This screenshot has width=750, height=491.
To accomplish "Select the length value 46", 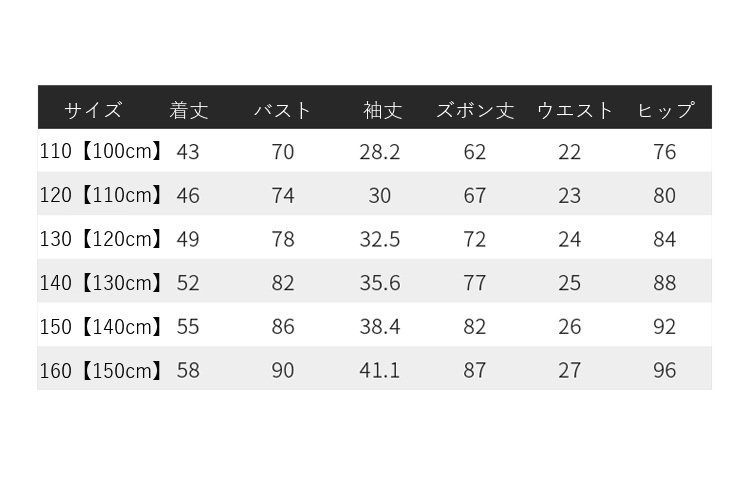I will (x=188, y=196).
